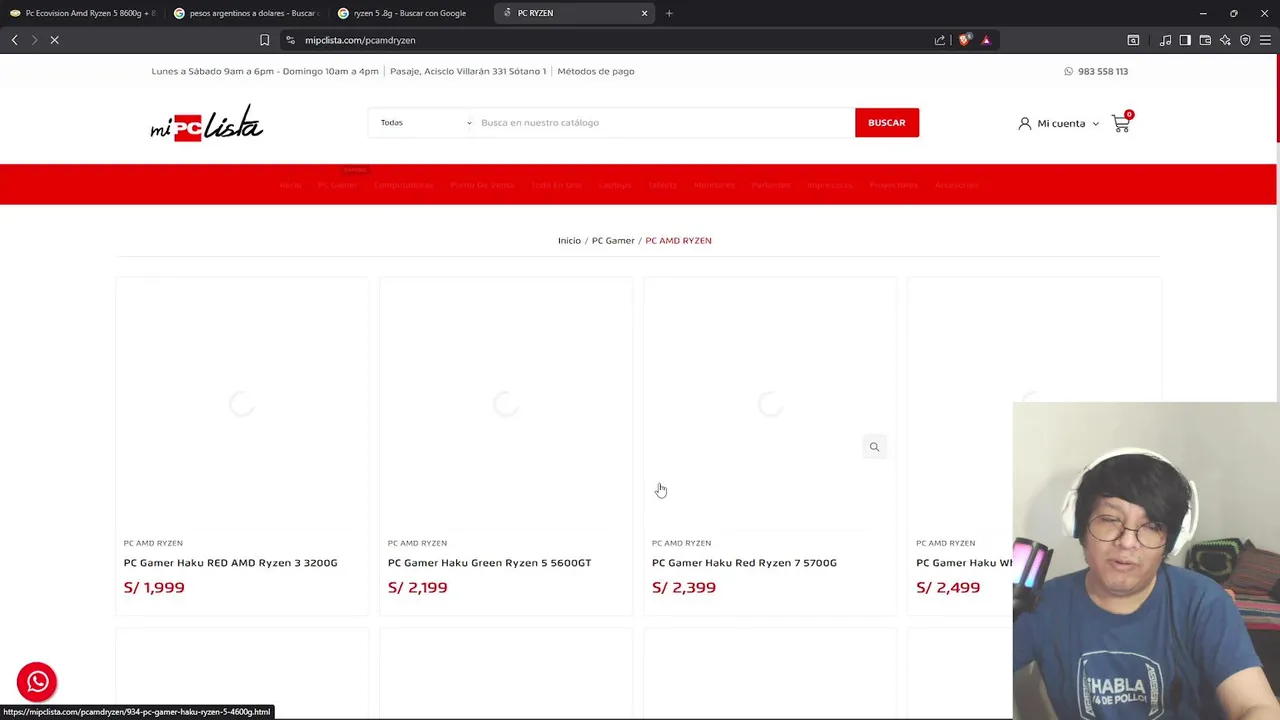Open the browser hamburger main menu
1280x720 pixels.
tap(1265, 40)
